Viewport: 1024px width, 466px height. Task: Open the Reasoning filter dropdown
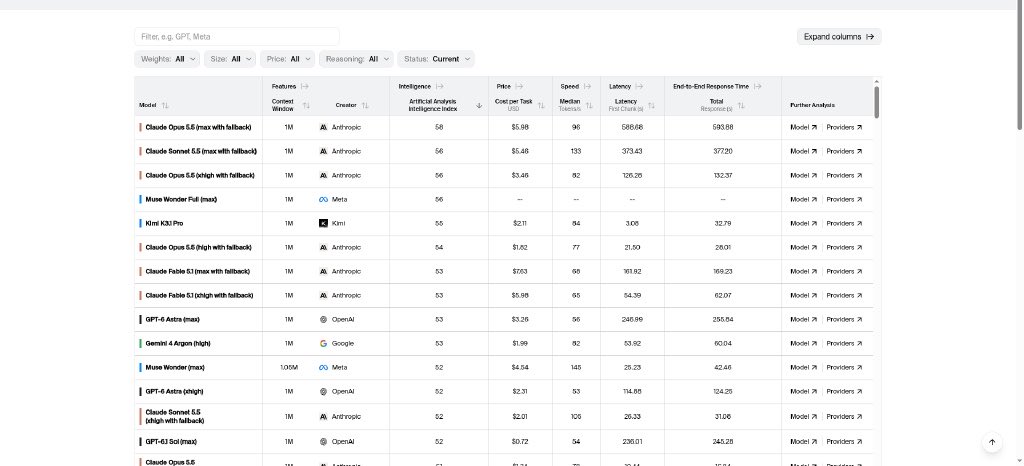click(x=356, y=59)
